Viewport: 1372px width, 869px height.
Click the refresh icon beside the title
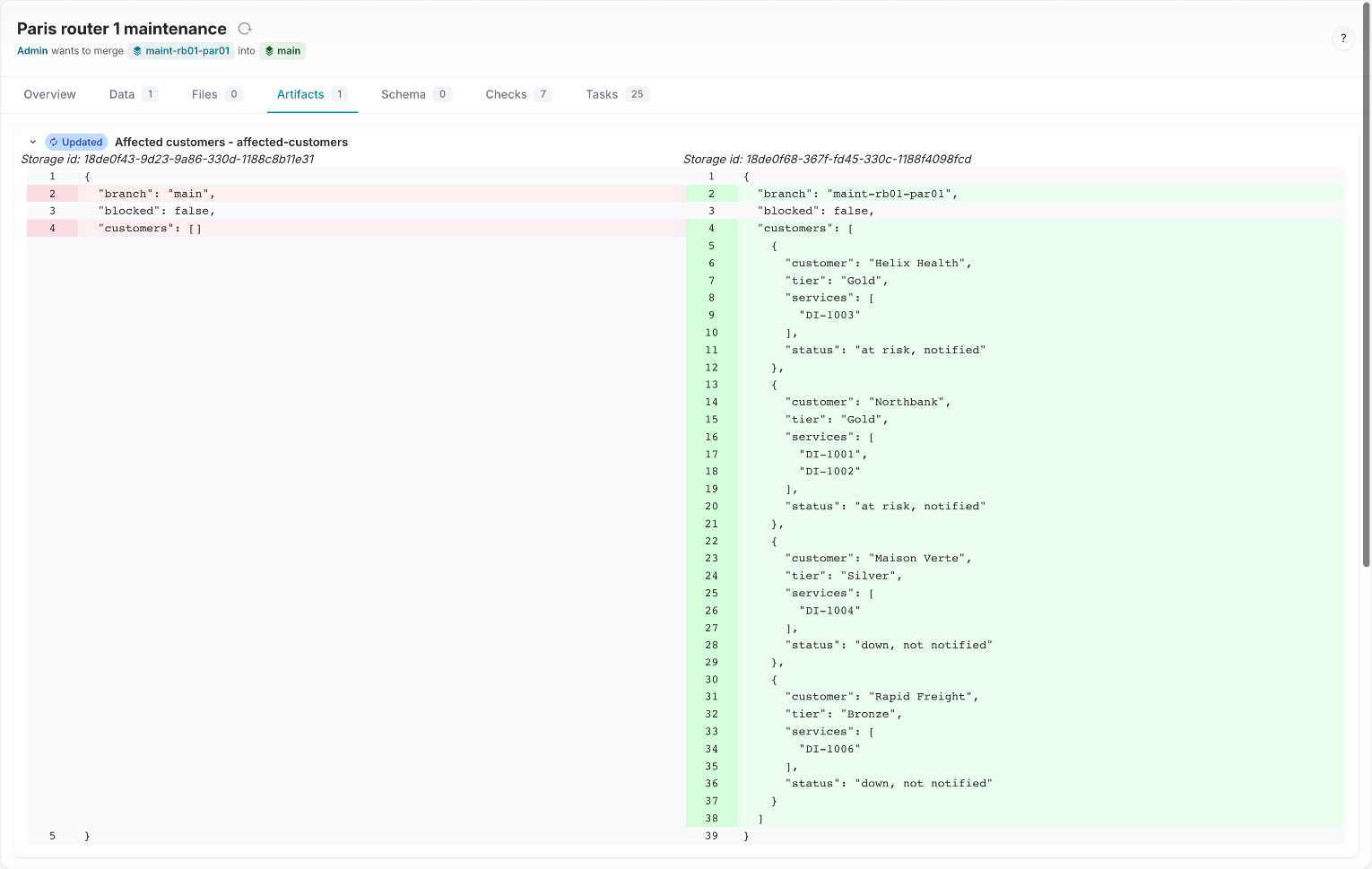point(245,29)
